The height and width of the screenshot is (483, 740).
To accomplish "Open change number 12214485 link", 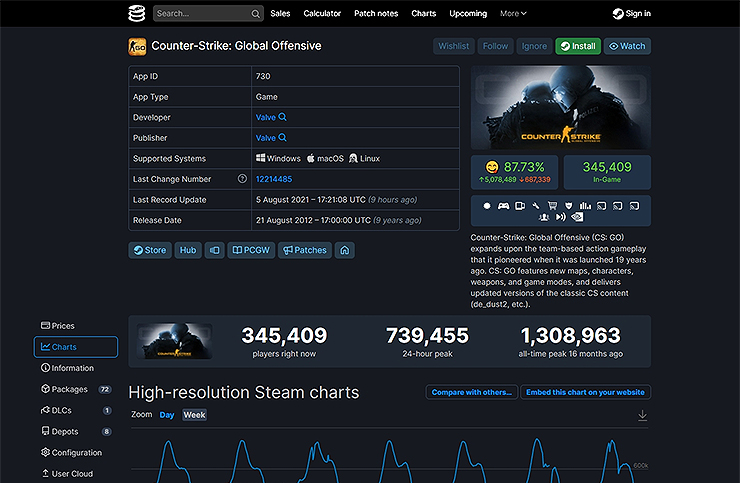I will click(x=274, y=179).
